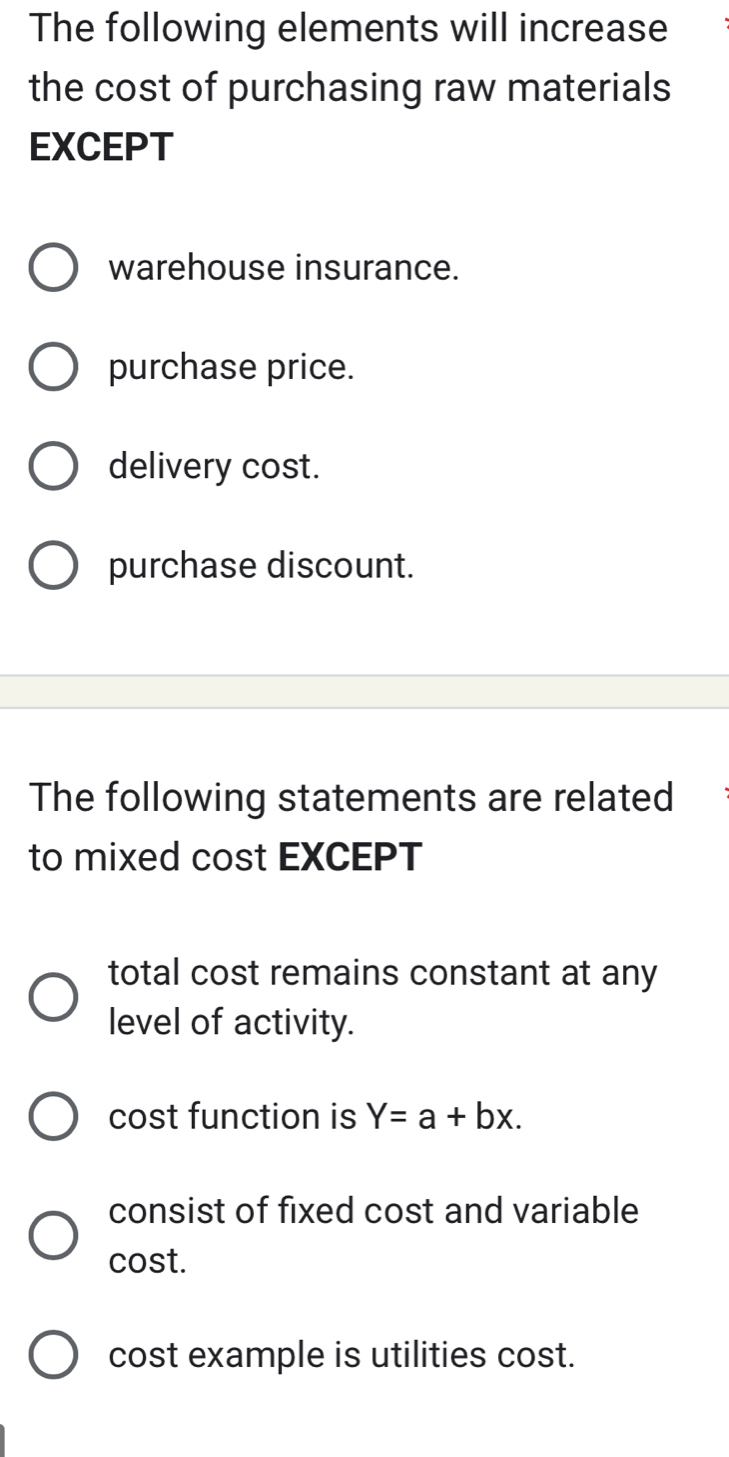Mark the 'delivery cost.' radio circle

point(53,467)
